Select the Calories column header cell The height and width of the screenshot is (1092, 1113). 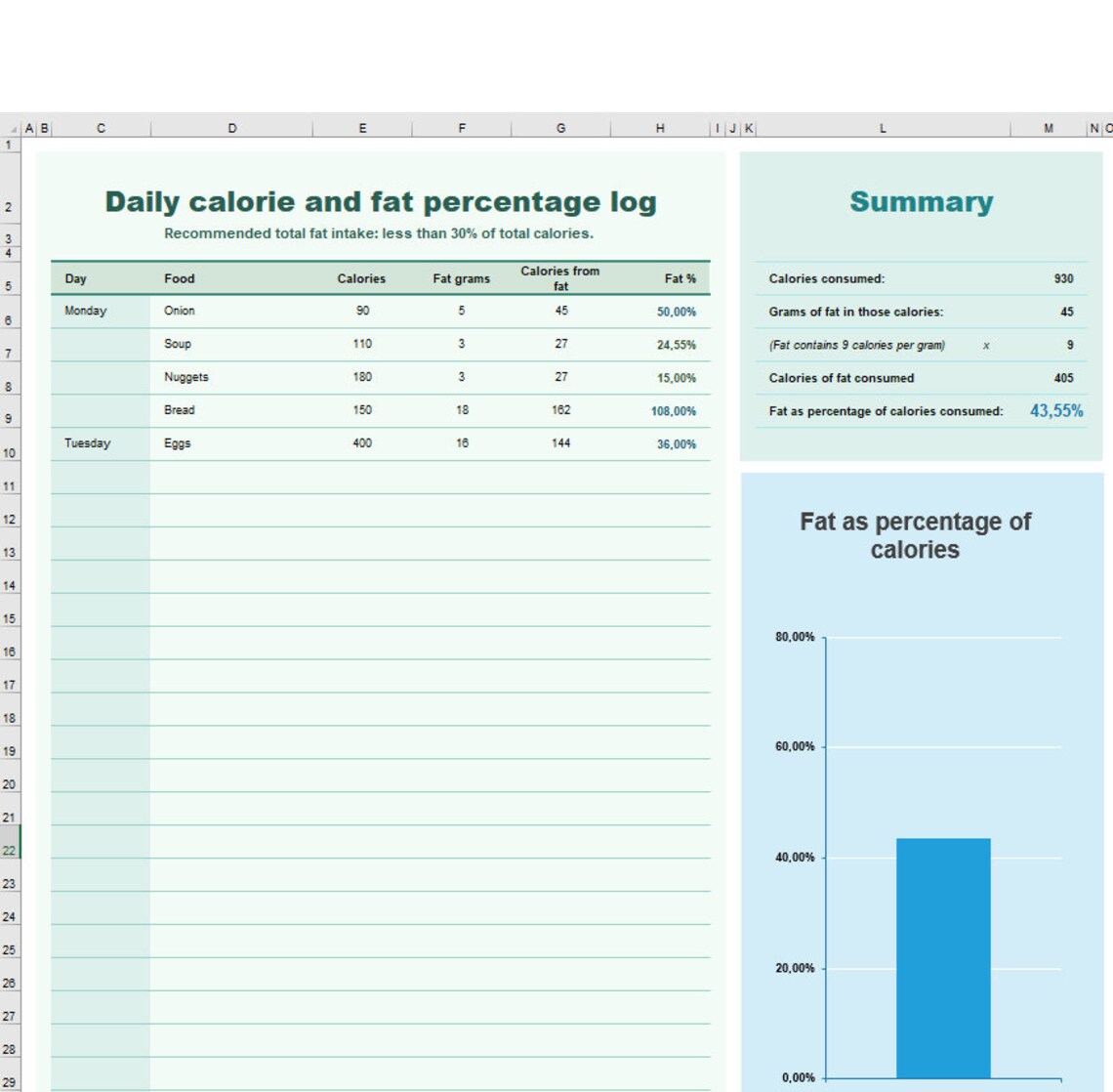click(362, 278)
